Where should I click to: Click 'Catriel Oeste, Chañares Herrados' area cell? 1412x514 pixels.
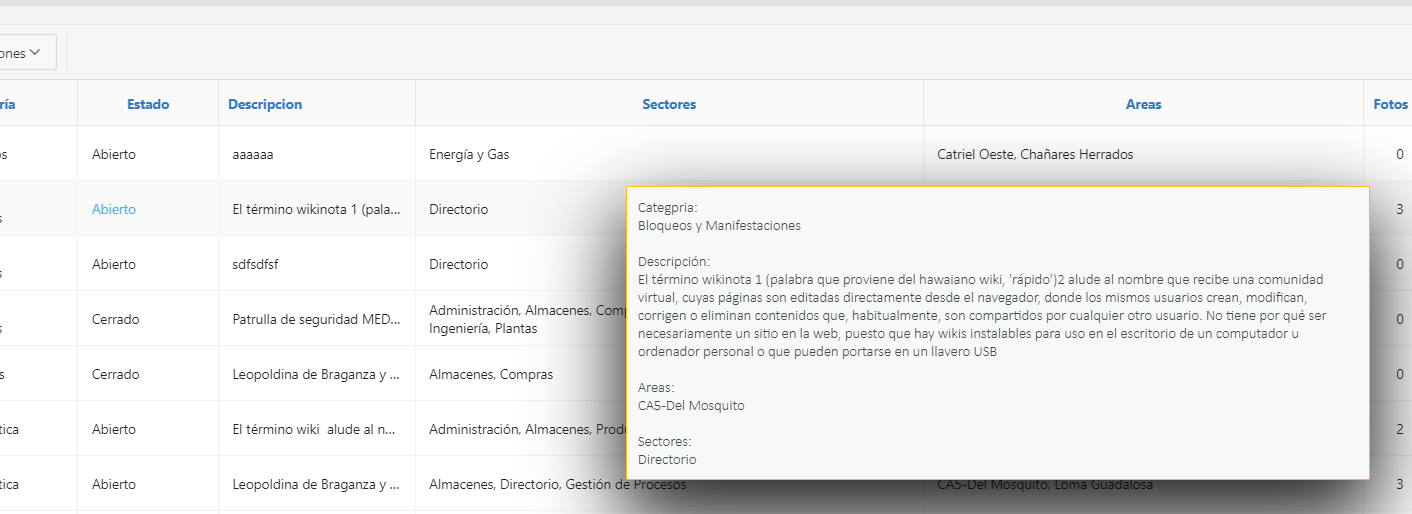pyautogui.click(x=1035, y=154)
